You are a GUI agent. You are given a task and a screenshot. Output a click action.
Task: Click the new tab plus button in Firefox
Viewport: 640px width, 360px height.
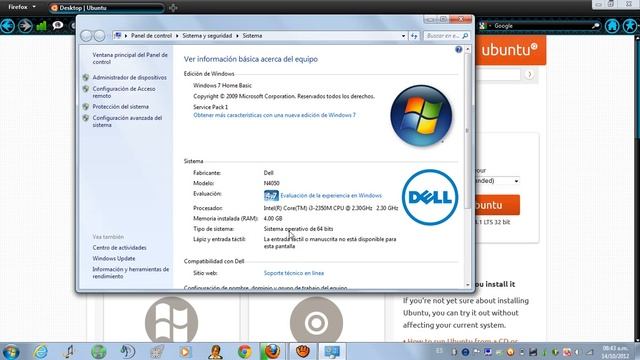[173, 8]
